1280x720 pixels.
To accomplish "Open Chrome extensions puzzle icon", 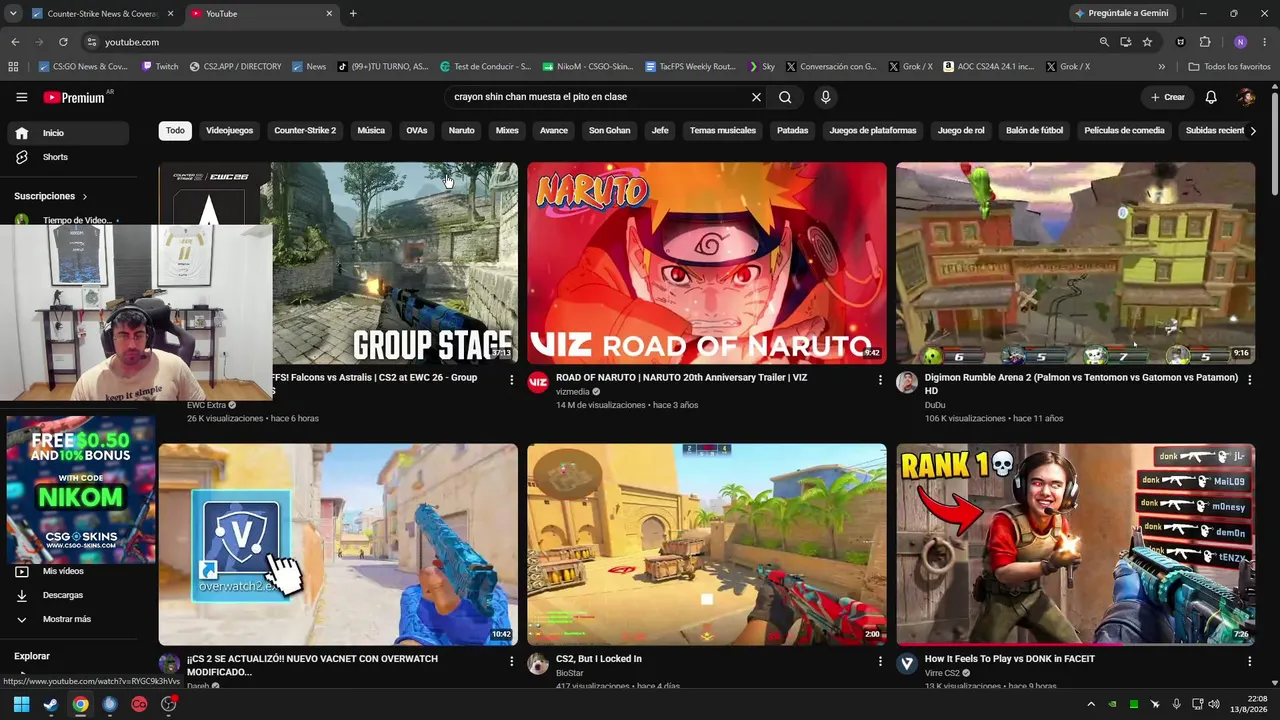I will tap(1204, 42).
